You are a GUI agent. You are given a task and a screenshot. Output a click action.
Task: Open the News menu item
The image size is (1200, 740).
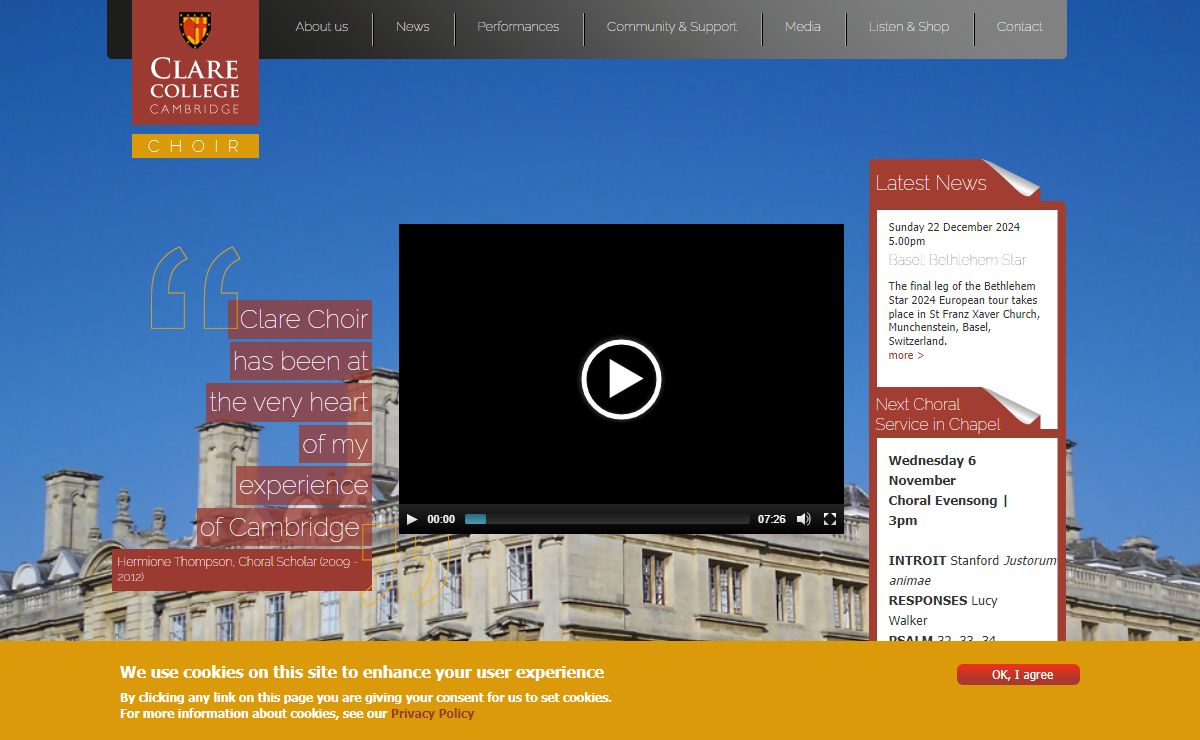click(413, 27)
